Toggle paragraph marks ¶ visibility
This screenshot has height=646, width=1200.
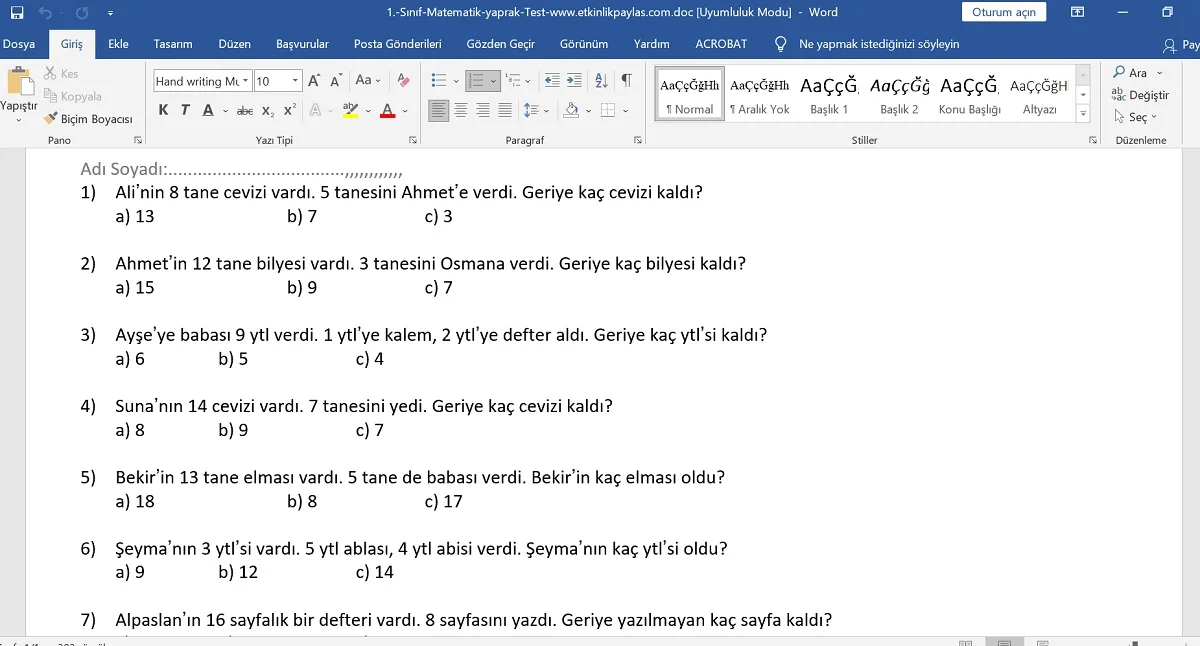coord(626,81)
